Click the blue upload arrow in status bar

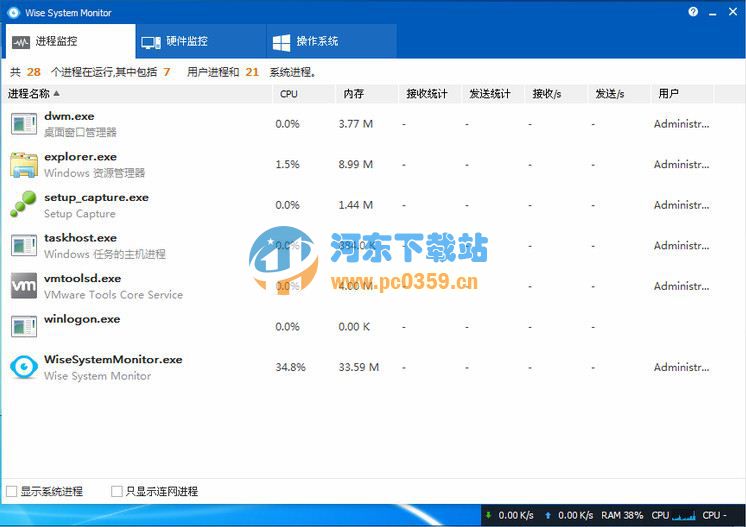click(548, 515)
